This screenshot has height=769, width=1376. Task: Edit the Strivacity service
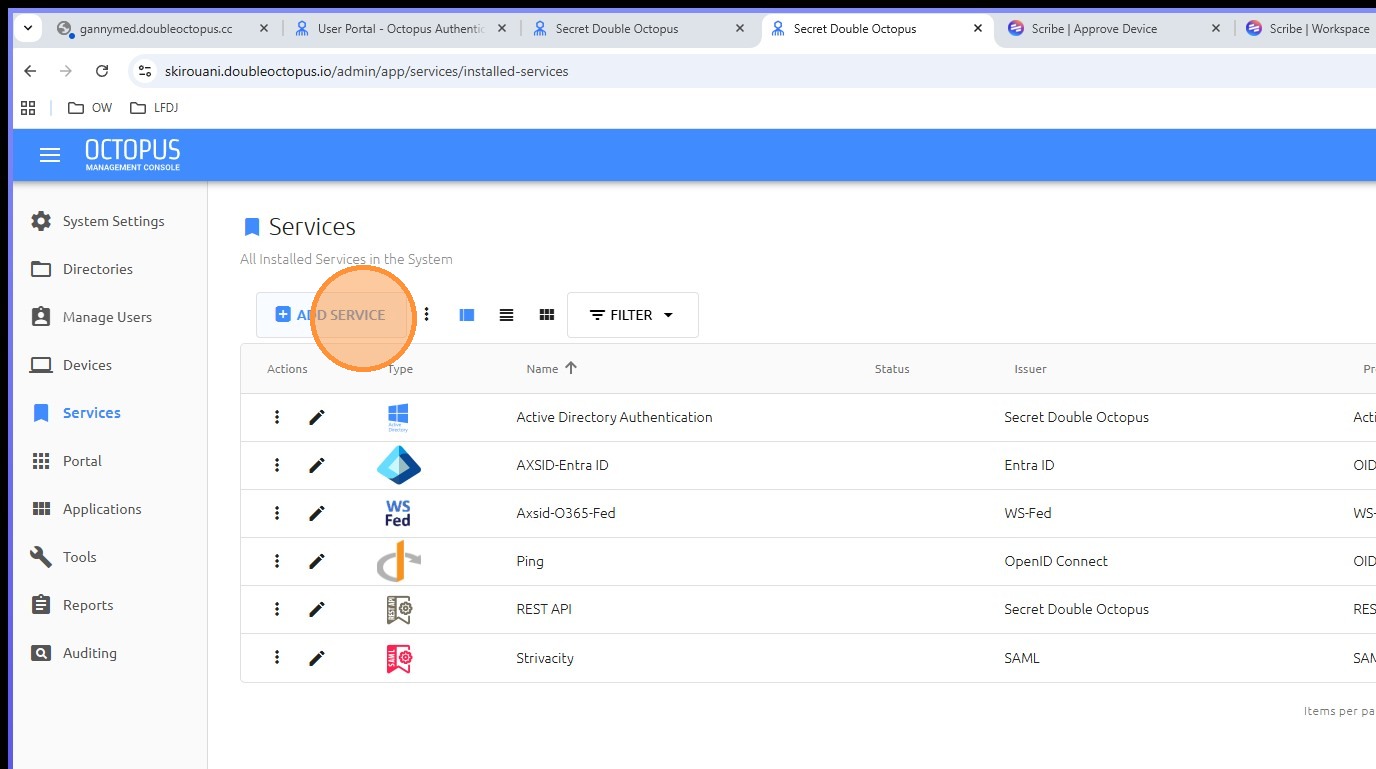tap(317, 658)
